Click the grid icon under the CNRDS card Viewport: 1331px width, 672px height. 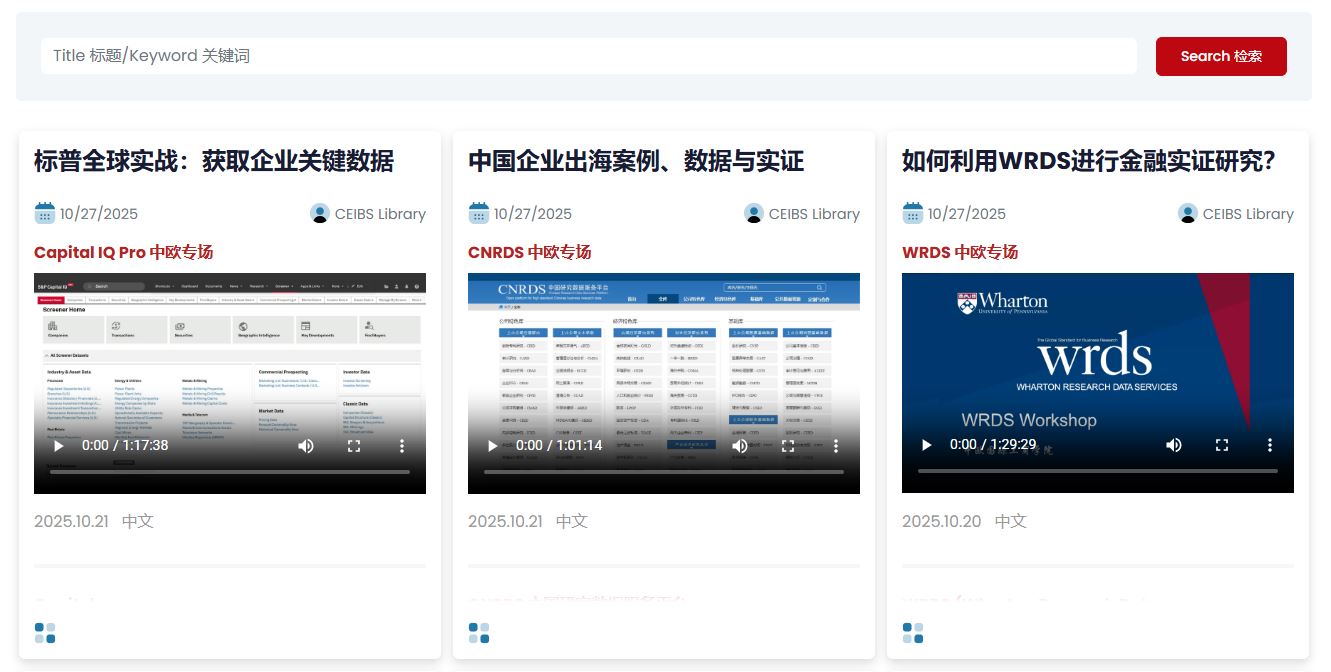pos(479,633)
